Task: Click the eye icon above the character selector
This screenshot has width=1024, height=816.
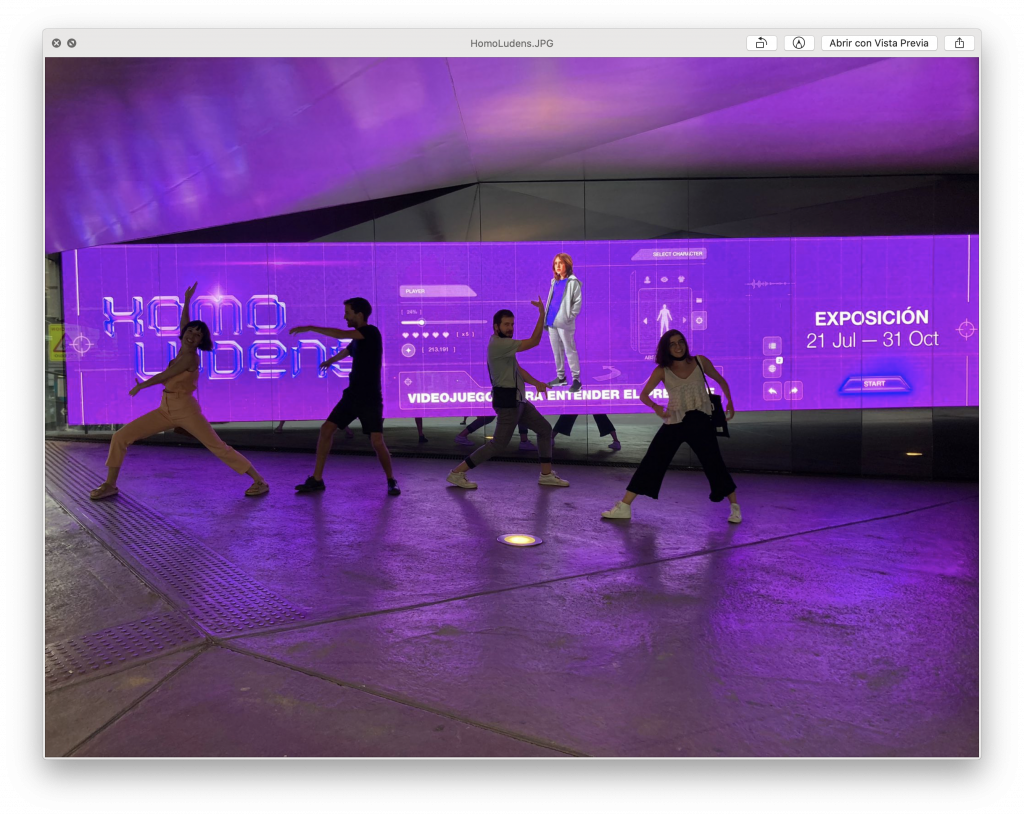Action: pos(664,280)
